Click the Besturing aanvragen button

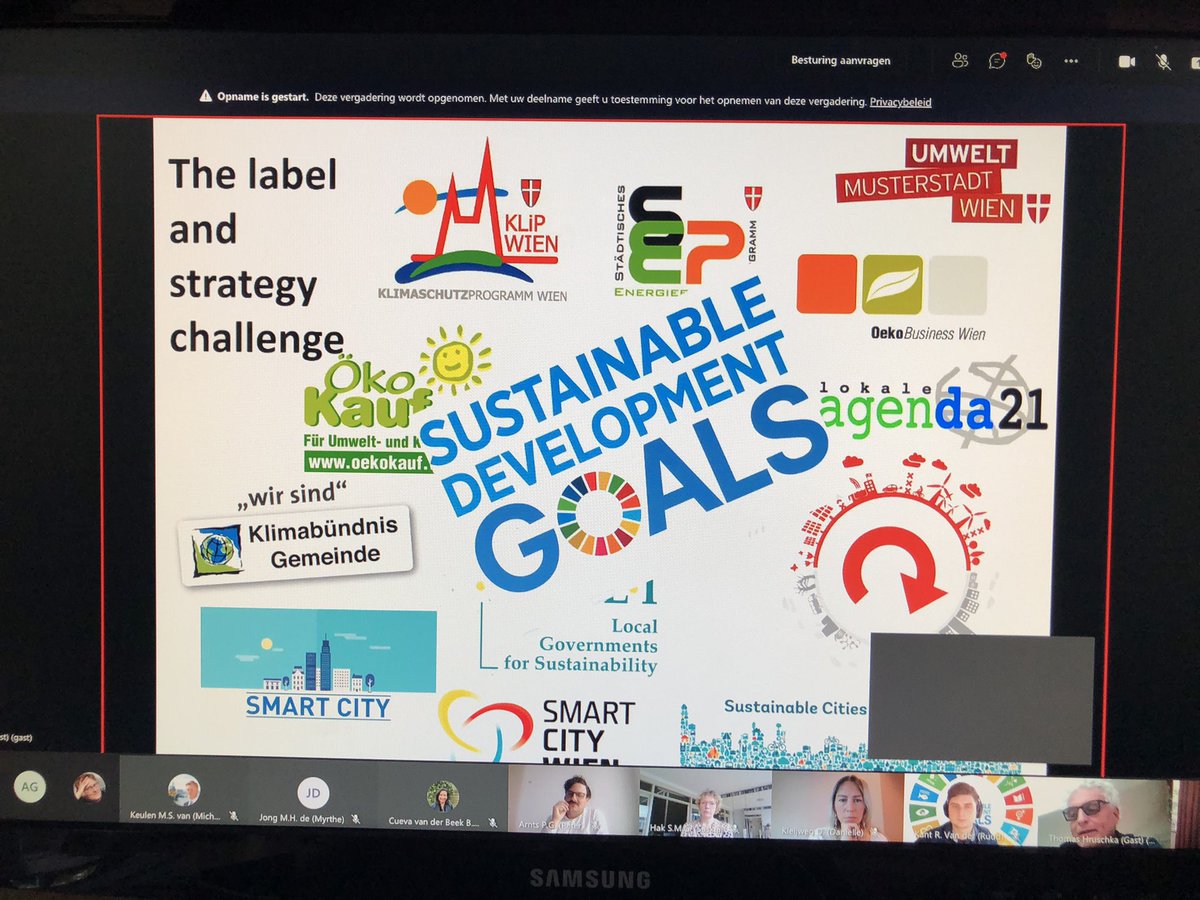point(840,61)
